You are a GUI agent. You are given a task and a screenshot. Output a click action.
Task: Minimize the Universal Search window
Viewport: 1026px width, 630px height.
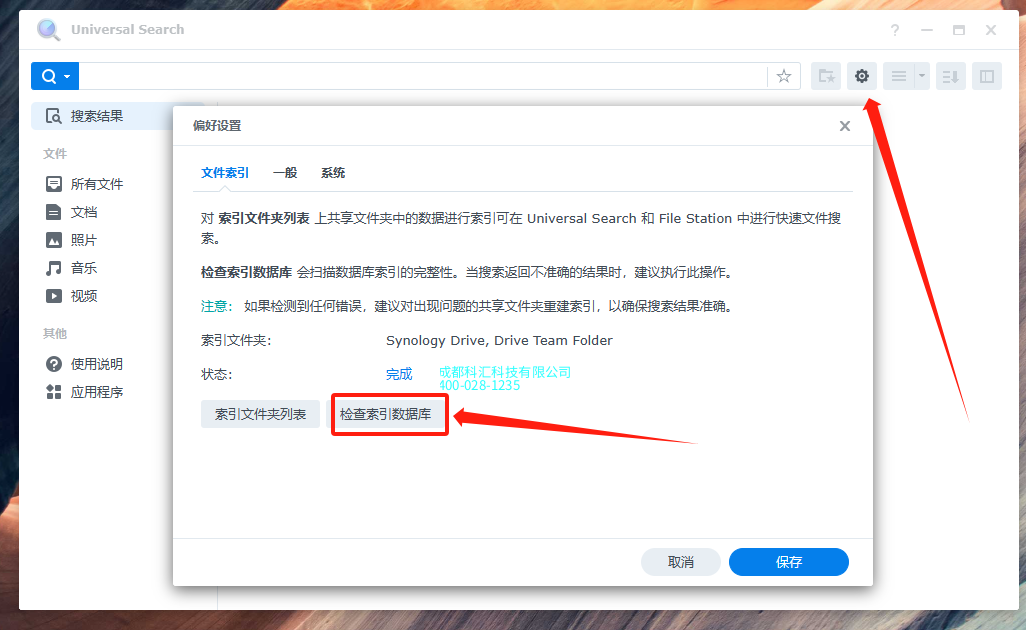point(927,30)
